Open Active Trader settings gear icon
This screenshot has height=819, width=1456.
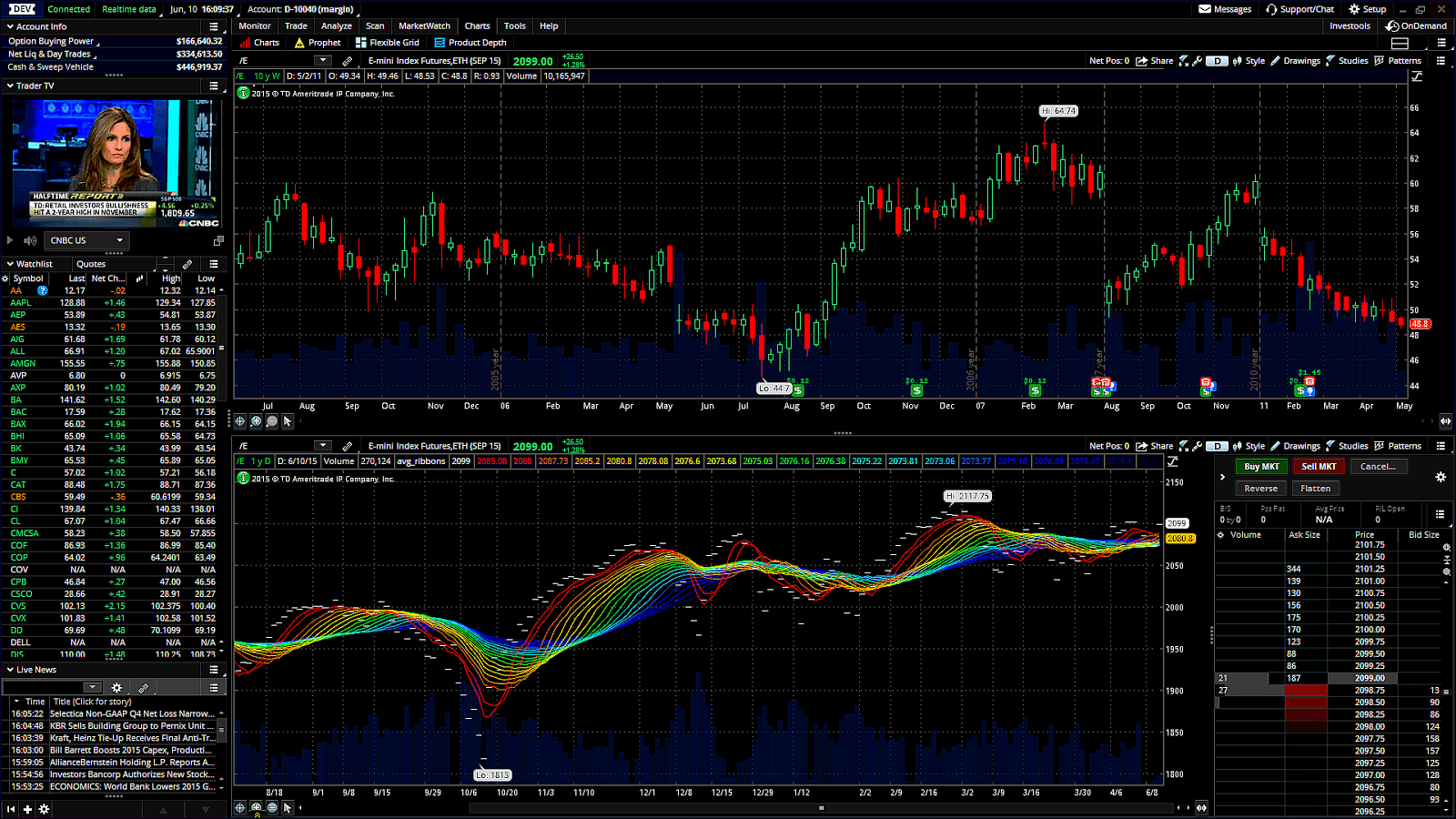[x=1441, y=477]
